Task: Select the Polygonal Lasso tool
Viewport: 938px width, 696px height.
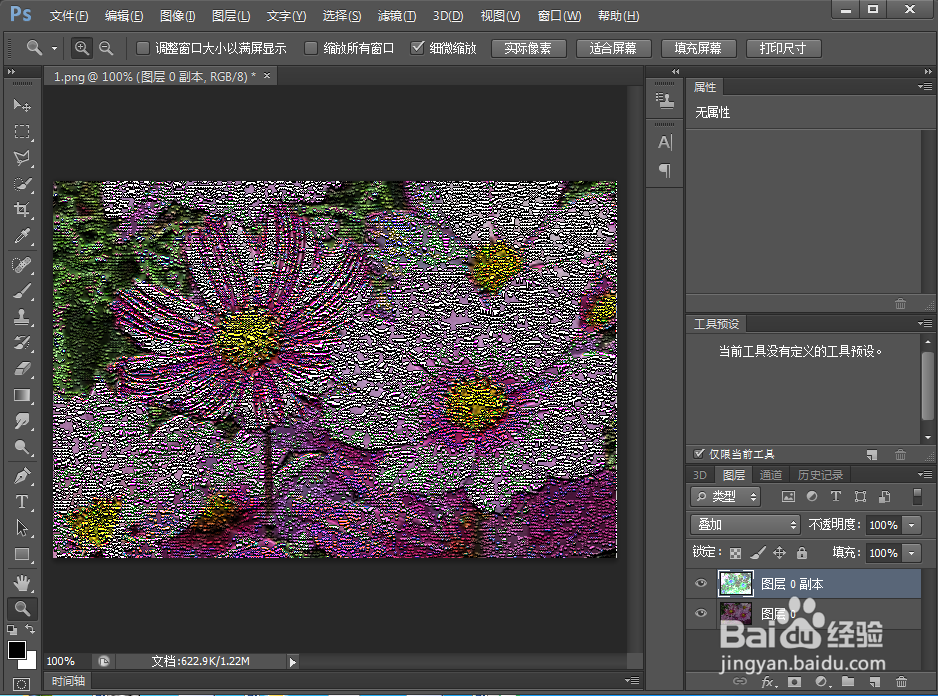Action: 22,158
